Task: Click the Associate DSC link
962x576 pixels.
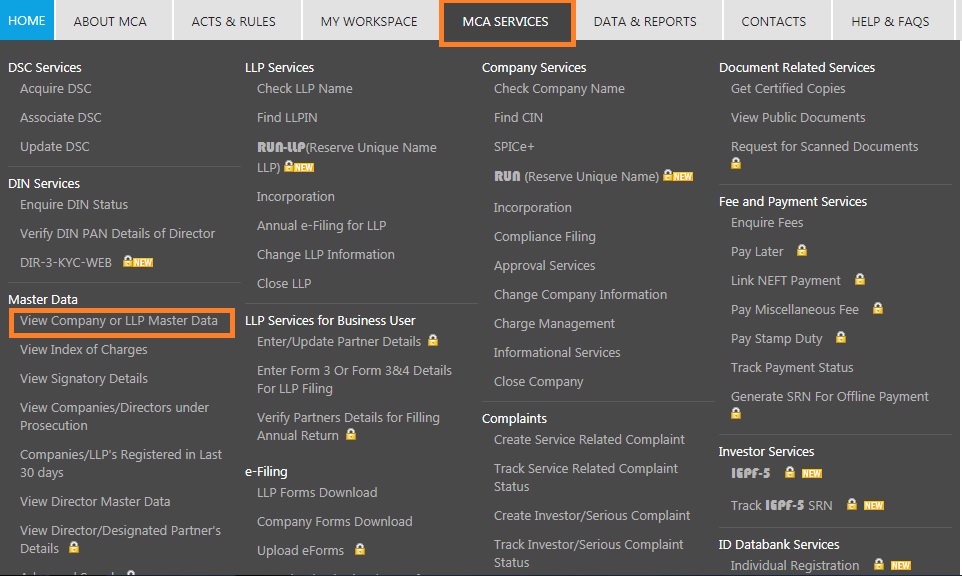Action: click(61, 117)
